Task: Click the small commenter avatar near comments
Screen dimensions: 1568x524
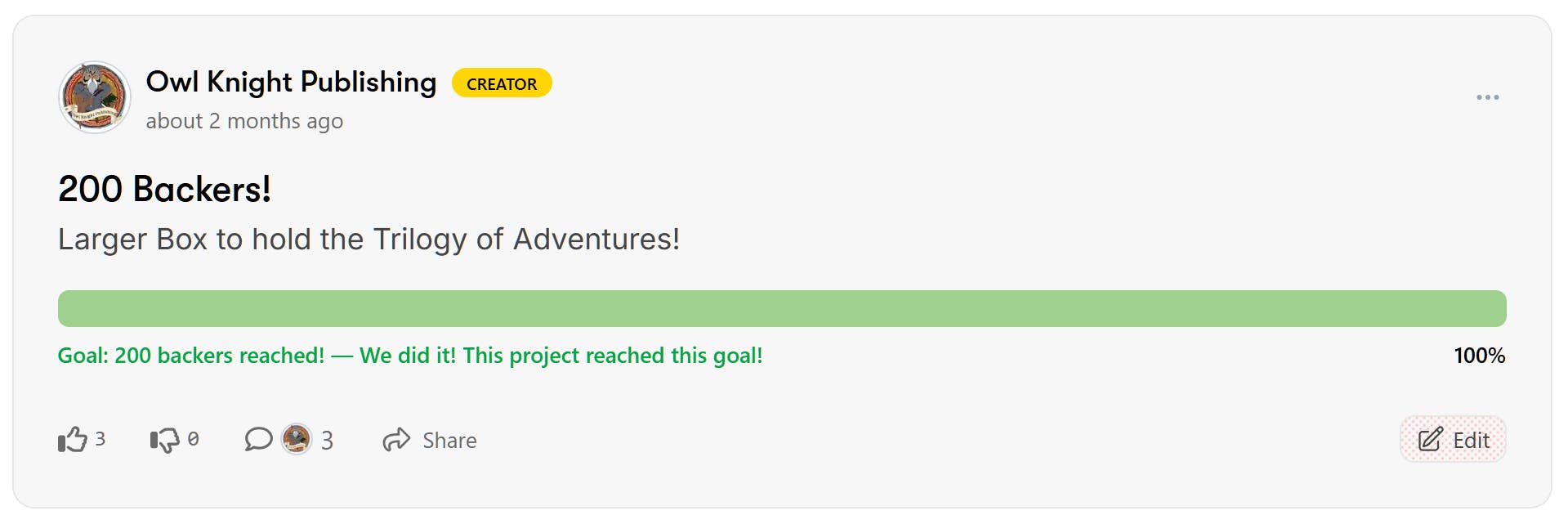Action: [x=296, y=439]
